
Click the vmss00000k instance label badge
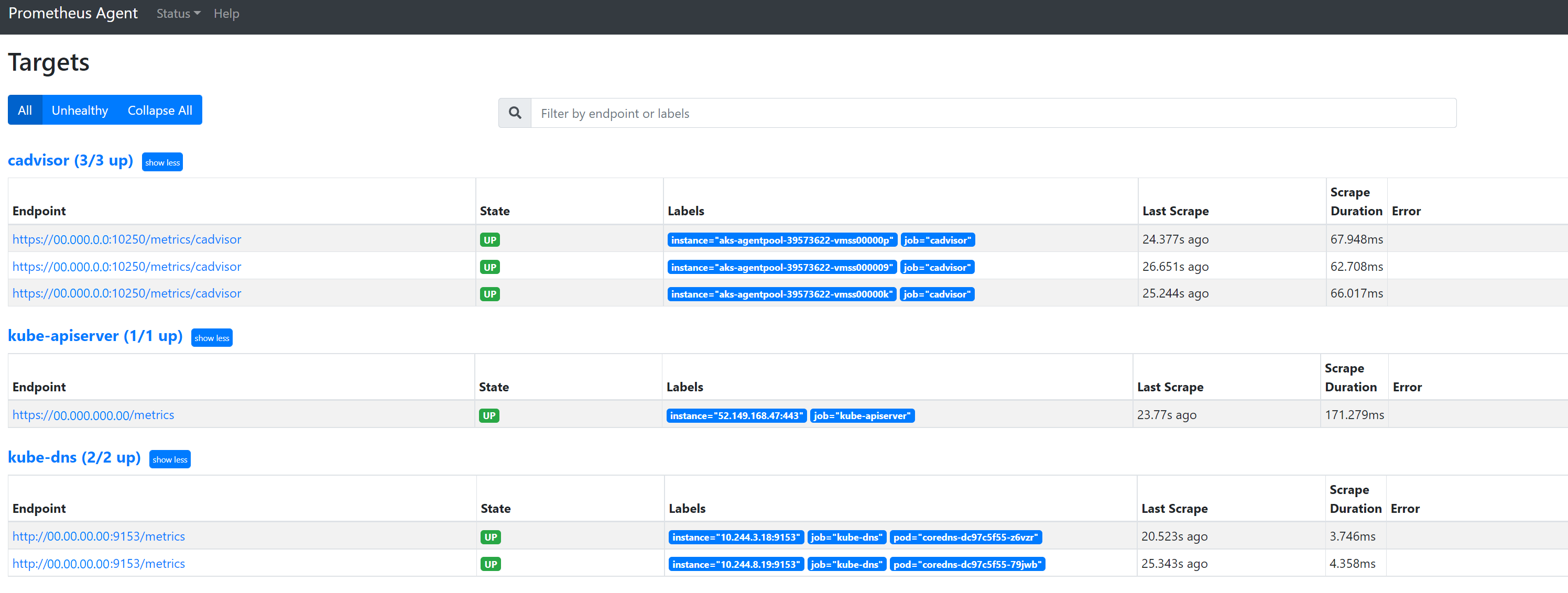pyautogui.click(x=781, y=294)
